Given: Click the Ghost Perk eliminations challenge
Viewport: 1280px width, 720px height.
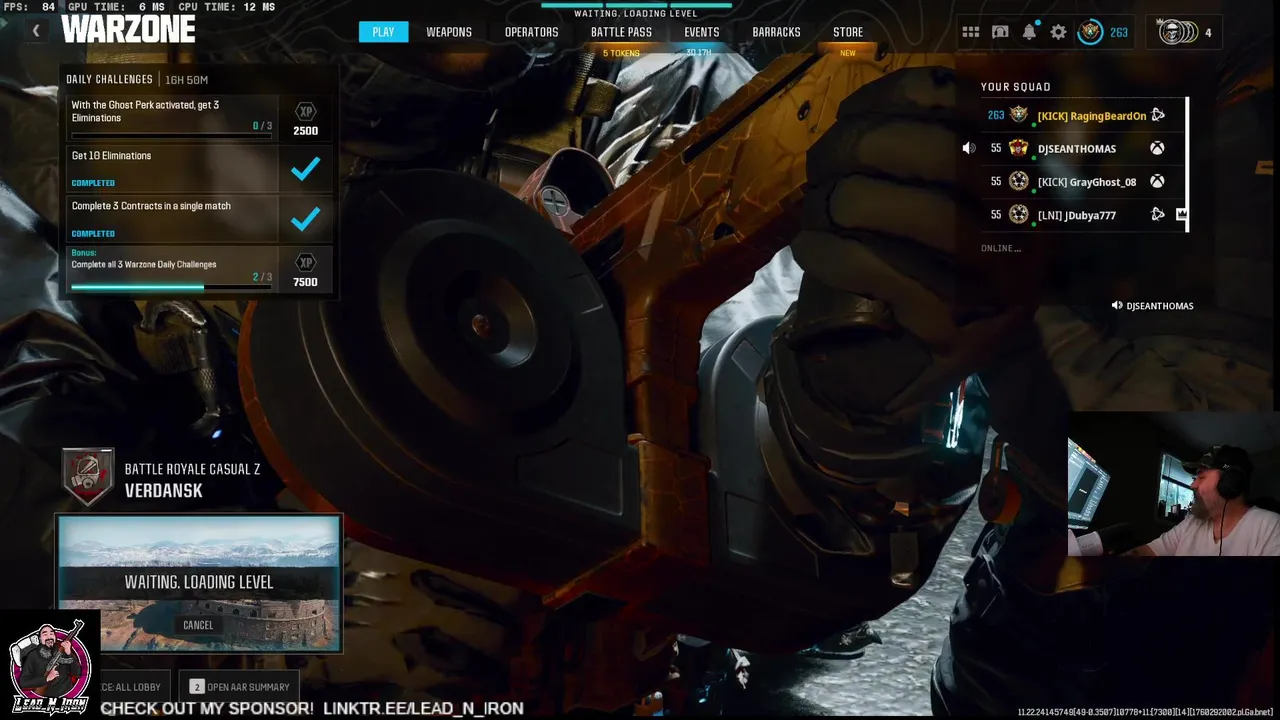Looking at the screenshot, I should (x=174, y=116).
